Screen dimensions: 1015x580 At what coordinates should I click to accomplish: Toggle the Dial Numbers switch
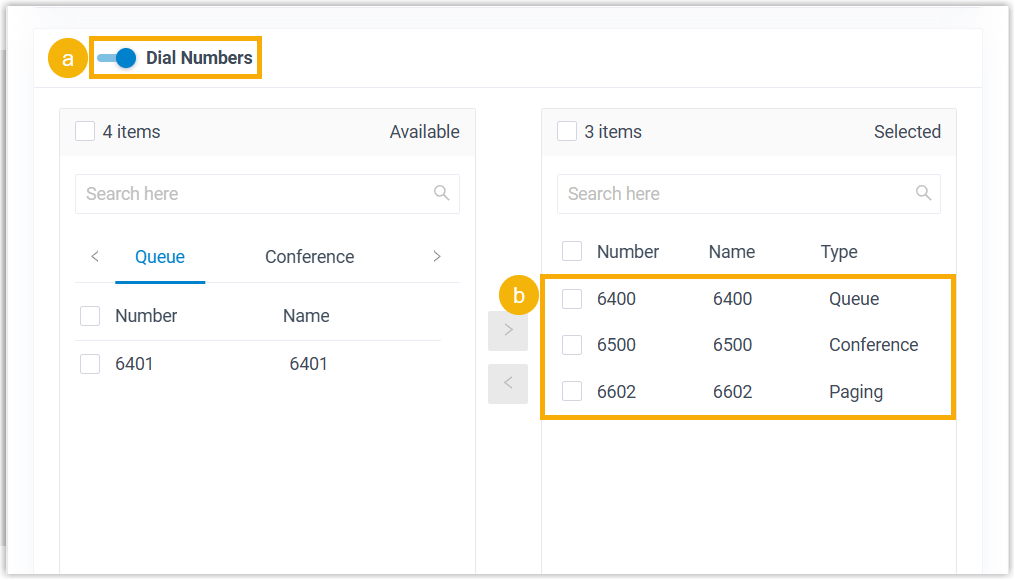pyautogui.click(x=116, y=58)
